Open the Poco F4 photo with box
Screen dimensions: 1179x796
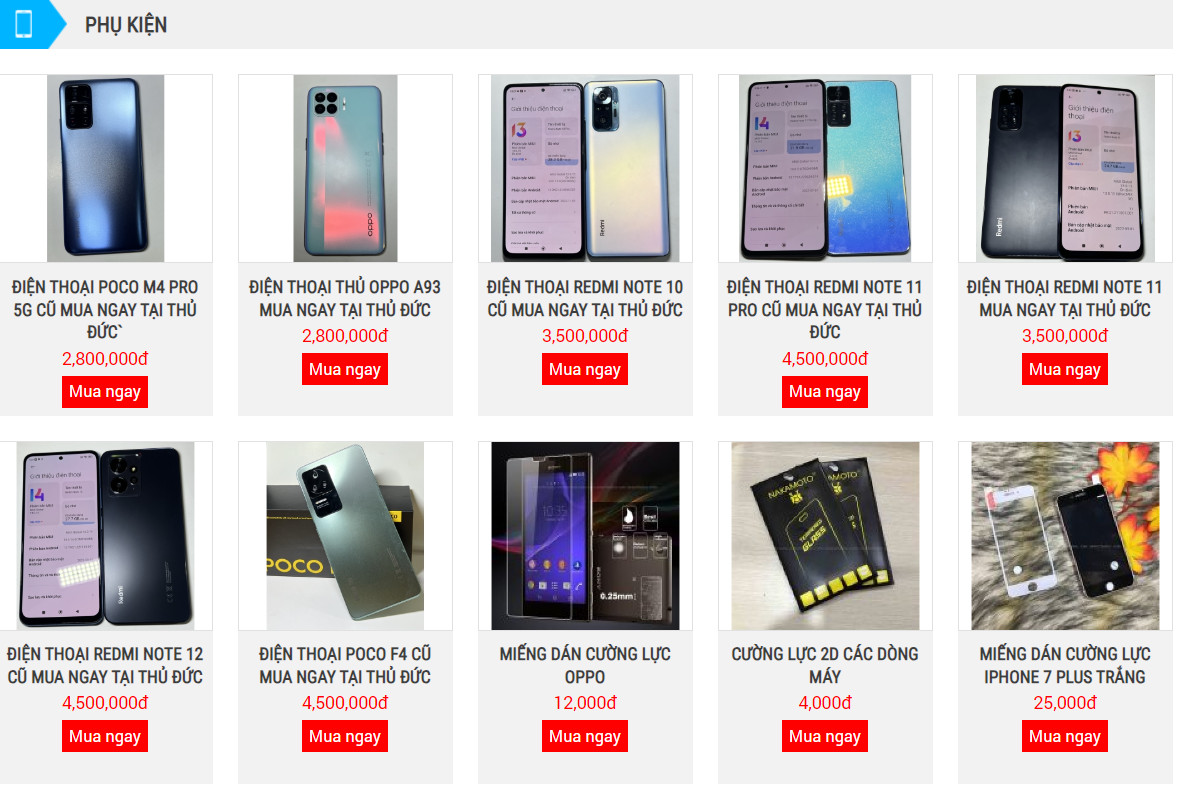[x=345, y=536]
